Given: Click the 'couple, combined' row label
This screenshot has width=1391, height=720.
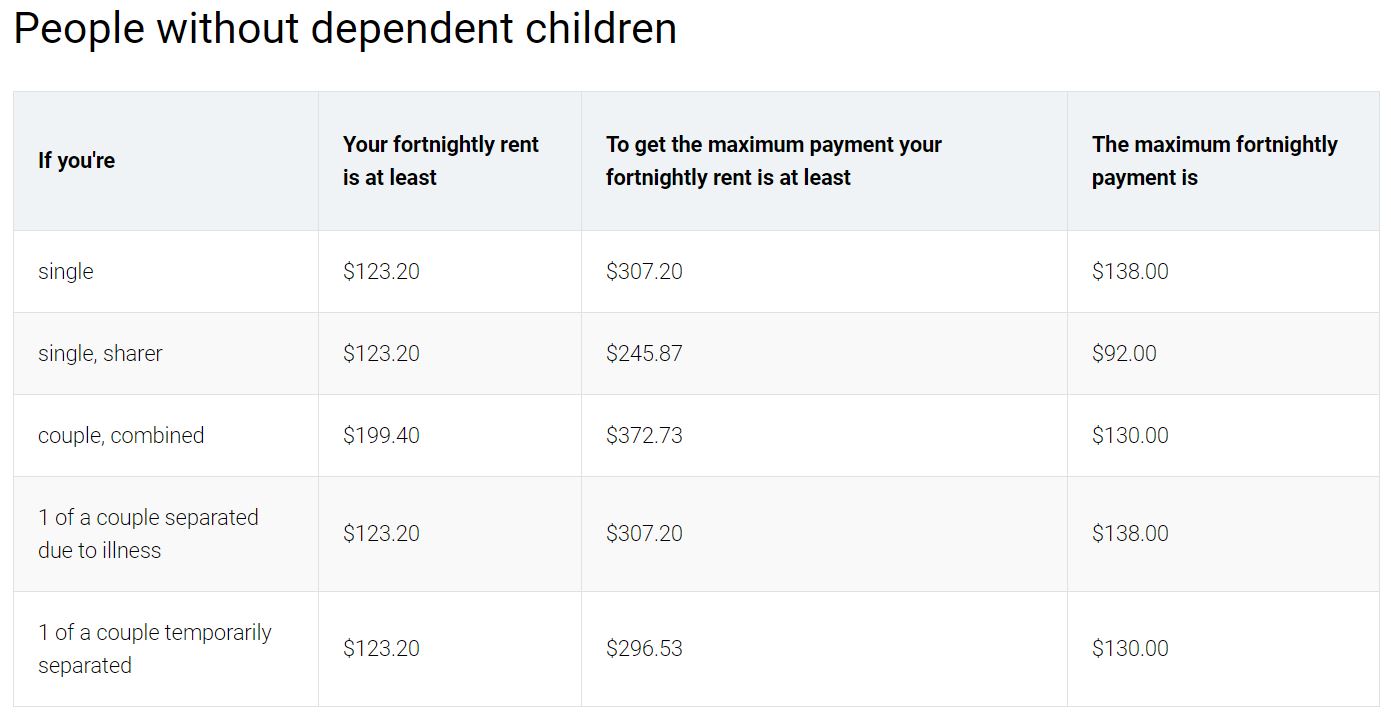Looking at the screenshot, I should click(121, 435).
